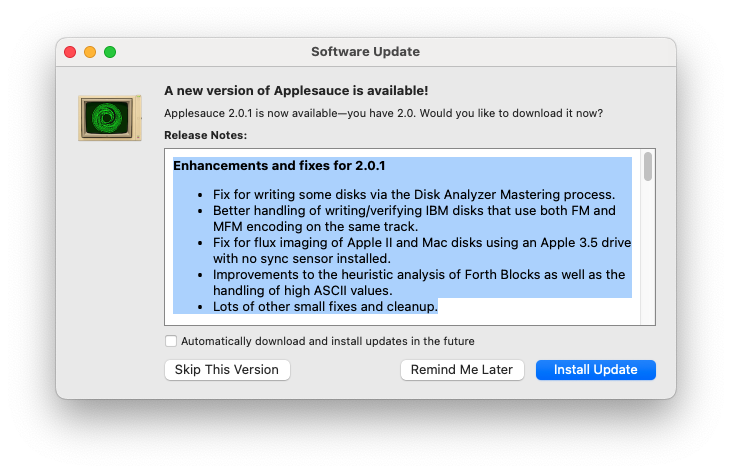Click the Apple 3.5 drive flux imaging bullet
The image size is (732, 473).
pos(420,251)
